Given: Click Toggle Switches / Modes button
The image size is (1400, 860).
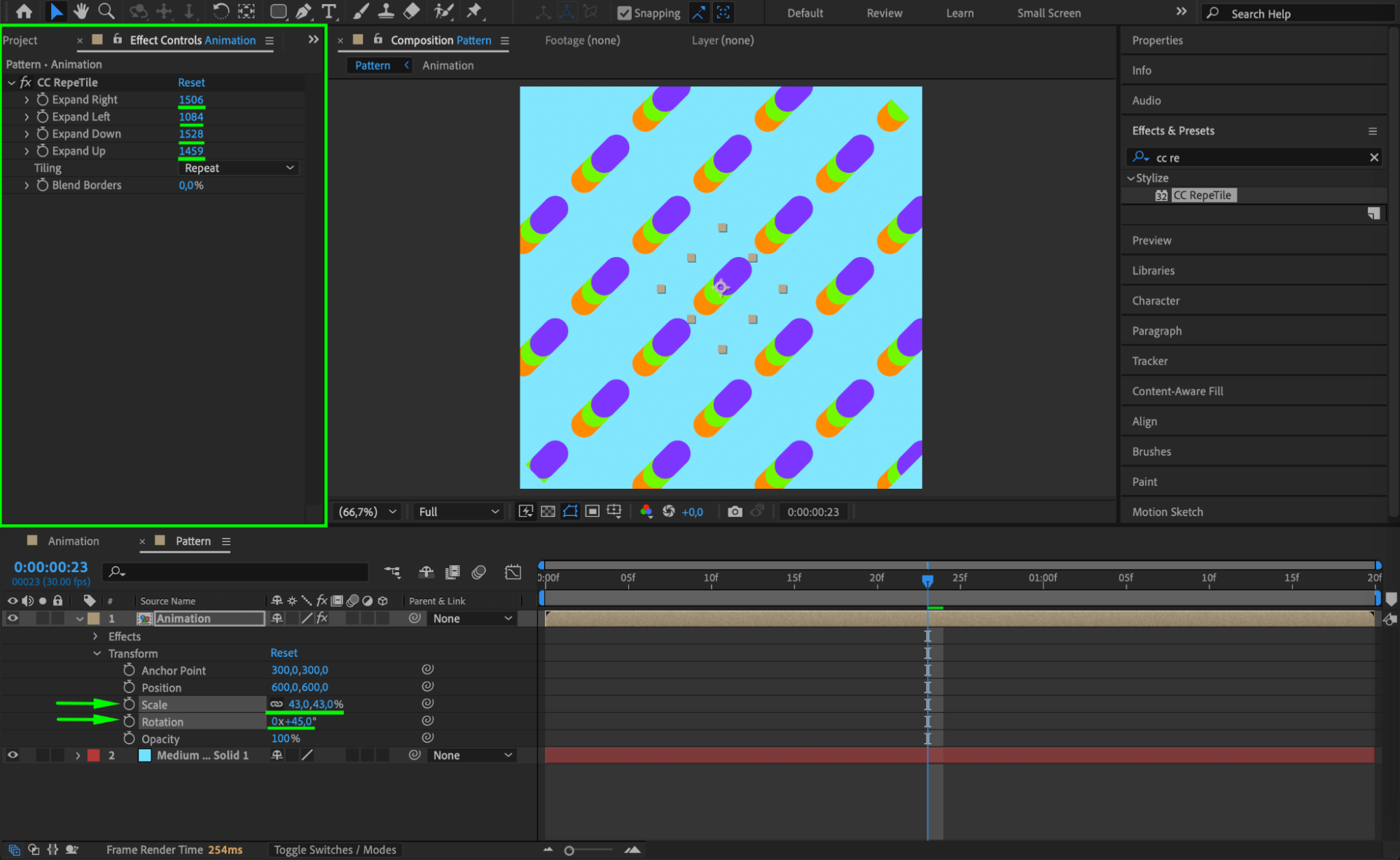Looking at the screenshot, I should point(335,849).
